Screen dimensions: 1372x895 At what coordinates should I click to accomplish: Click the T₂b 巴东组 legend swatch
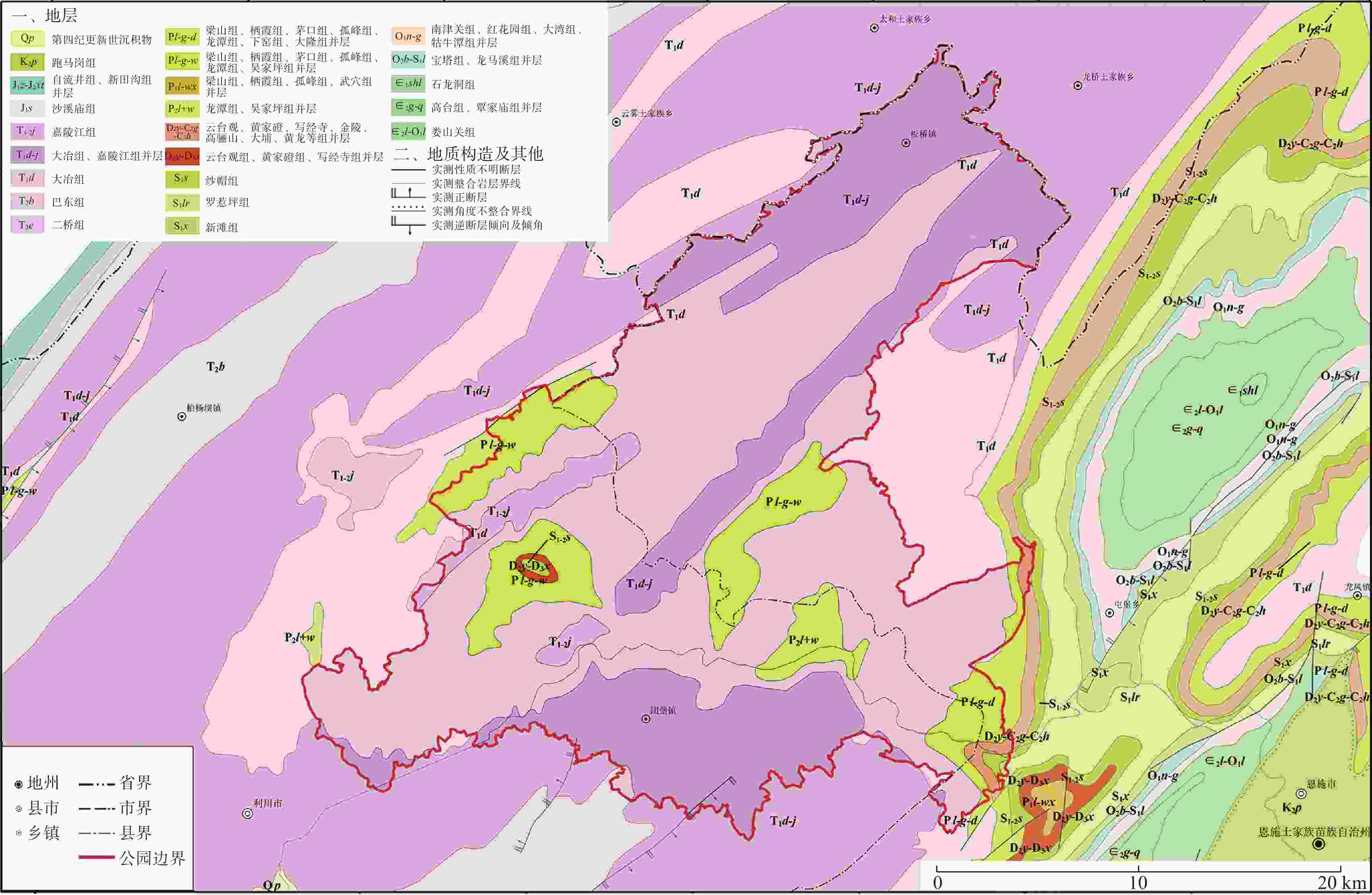click(27, 201)
